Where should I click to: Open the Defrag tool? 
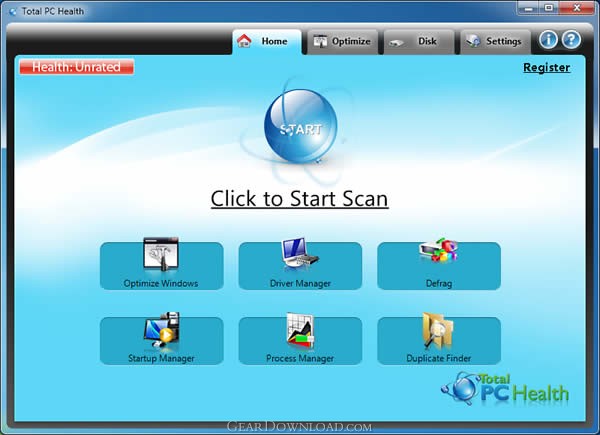coord(439,266)
